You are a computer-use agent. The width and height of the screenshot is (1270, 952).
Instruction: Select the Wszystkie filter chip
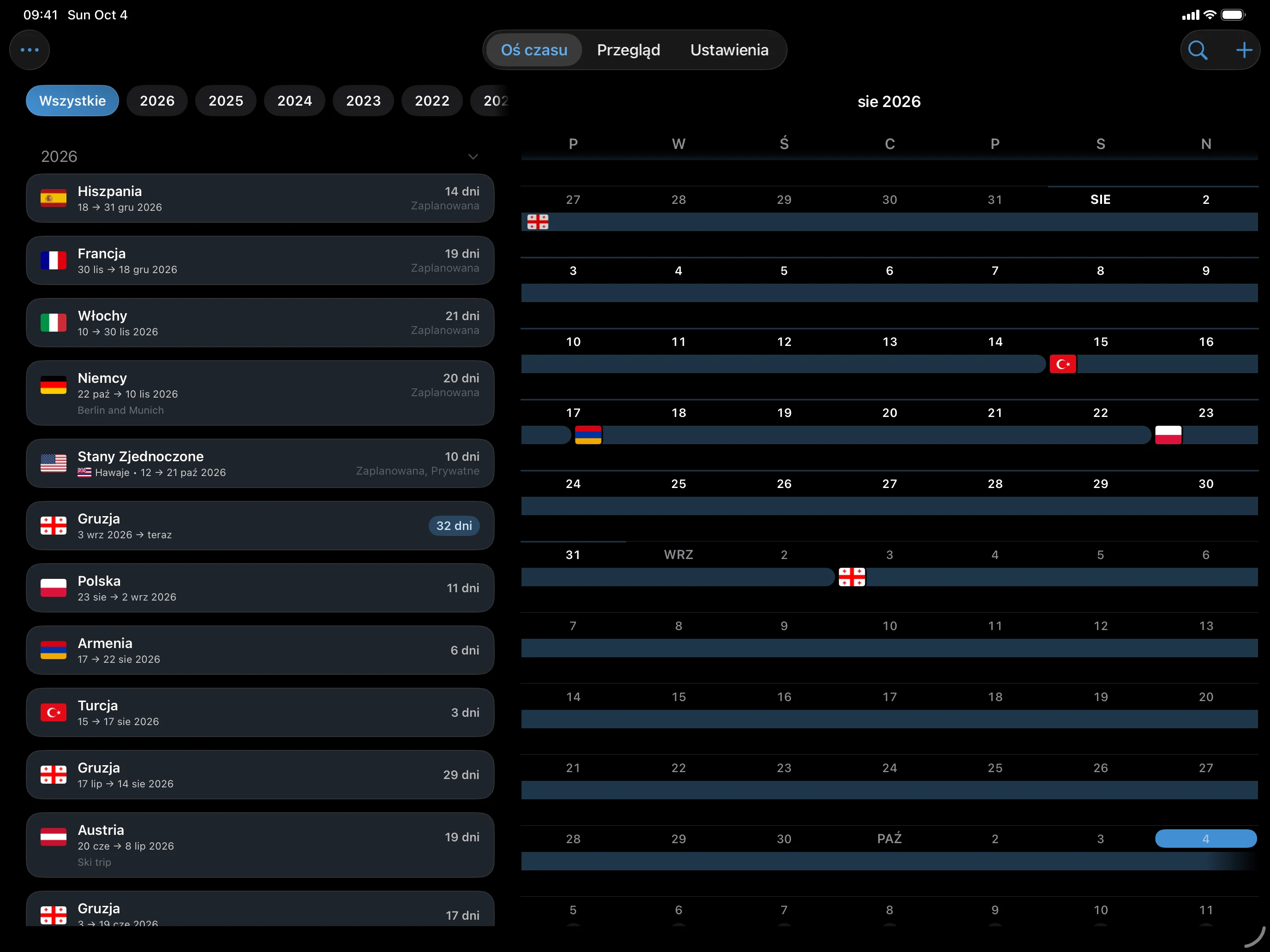[x=72, y=101]
